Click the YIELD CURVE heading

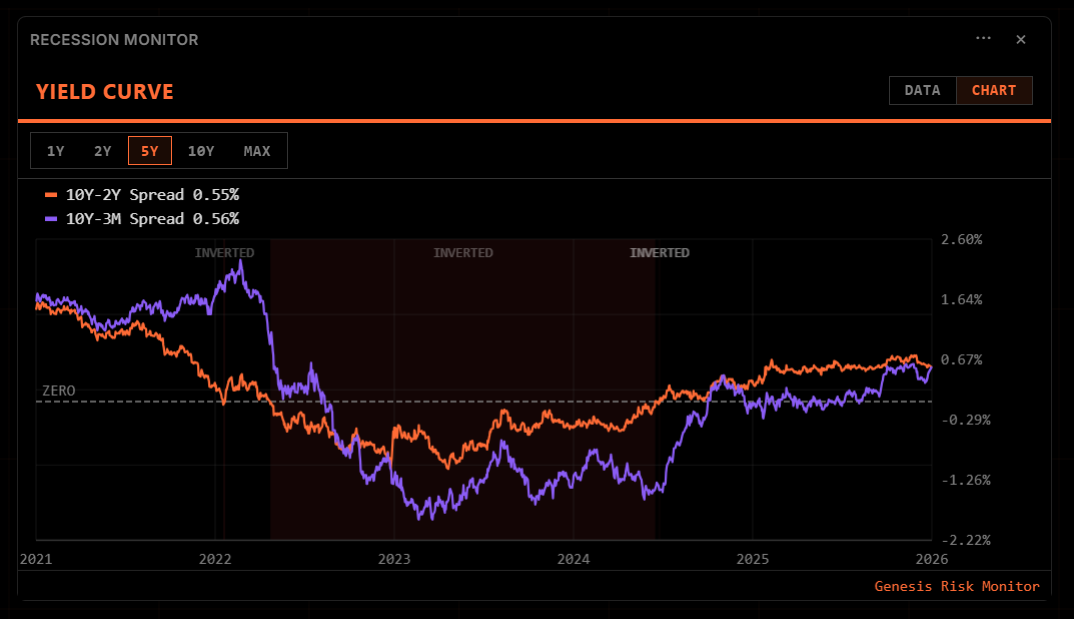click(x=104, y=91)
